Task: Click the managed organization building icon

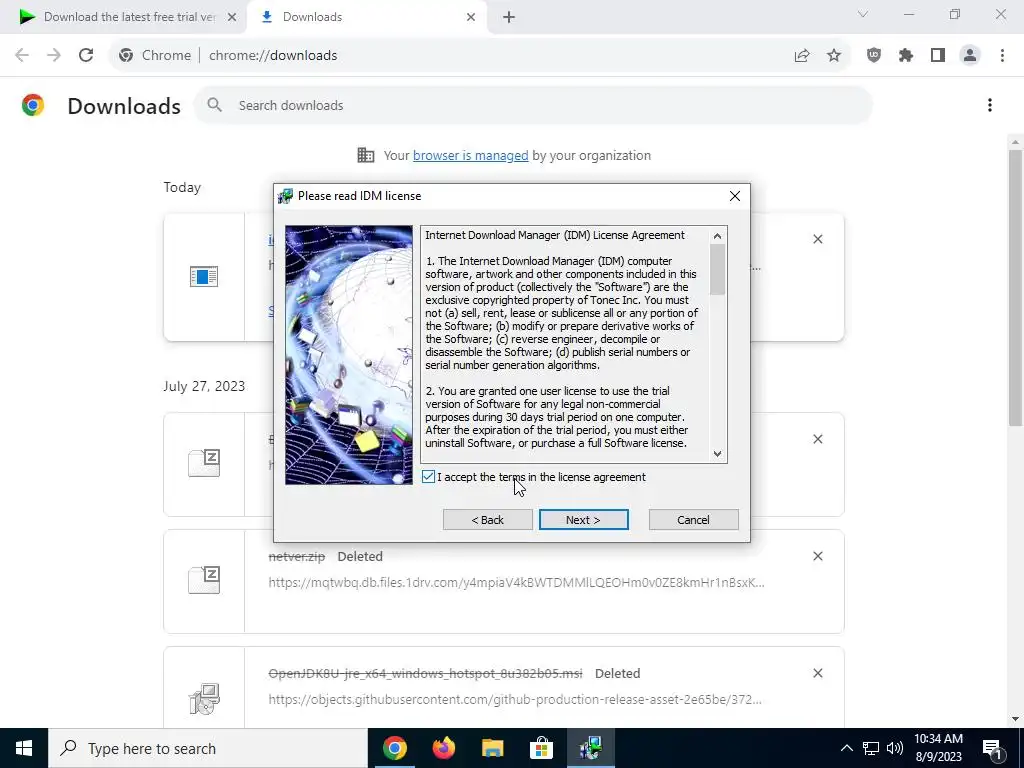Action: click(x=366, y=155)
